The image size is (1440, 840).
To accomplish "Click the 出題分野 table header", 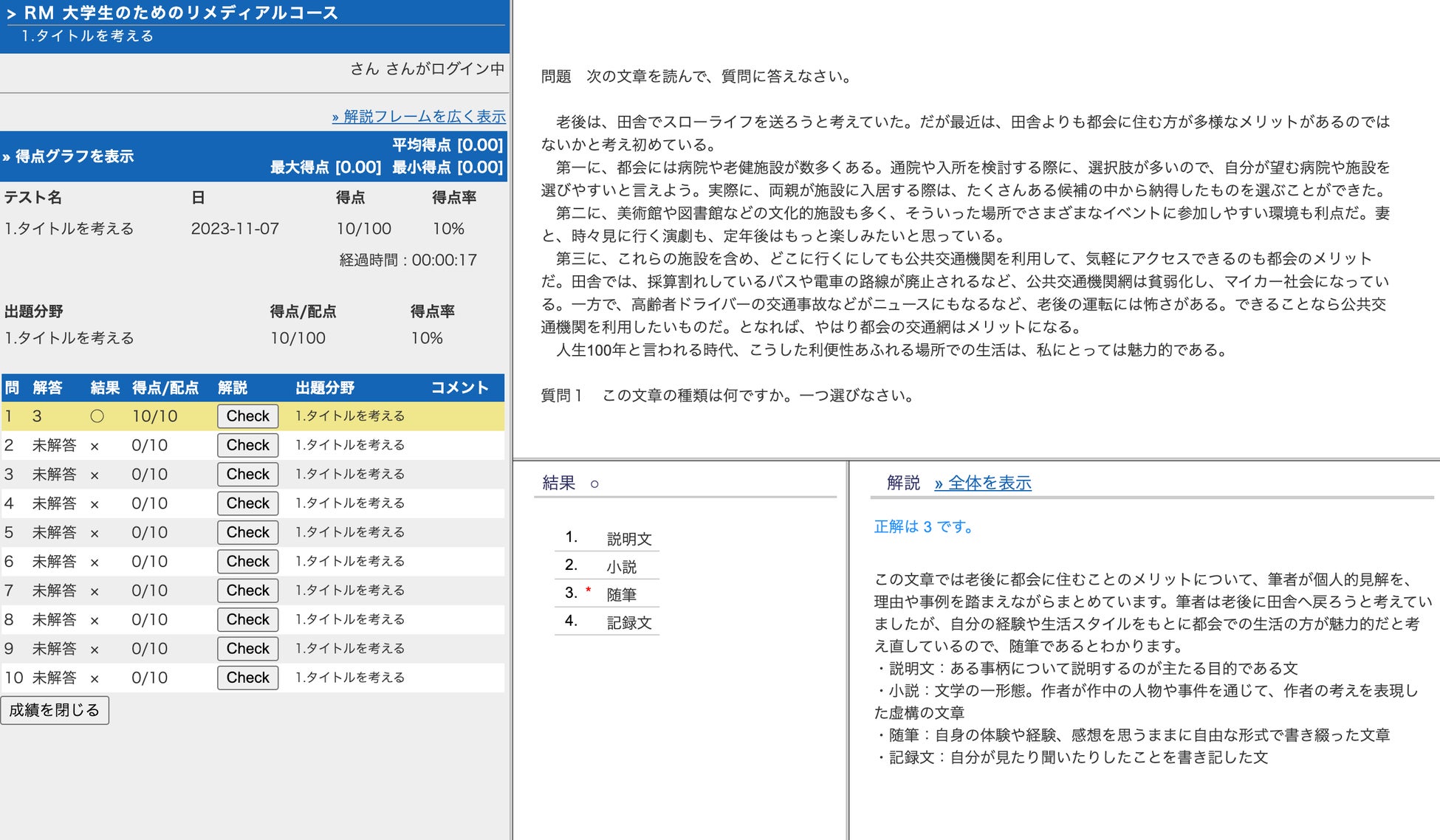I will 325,388.
